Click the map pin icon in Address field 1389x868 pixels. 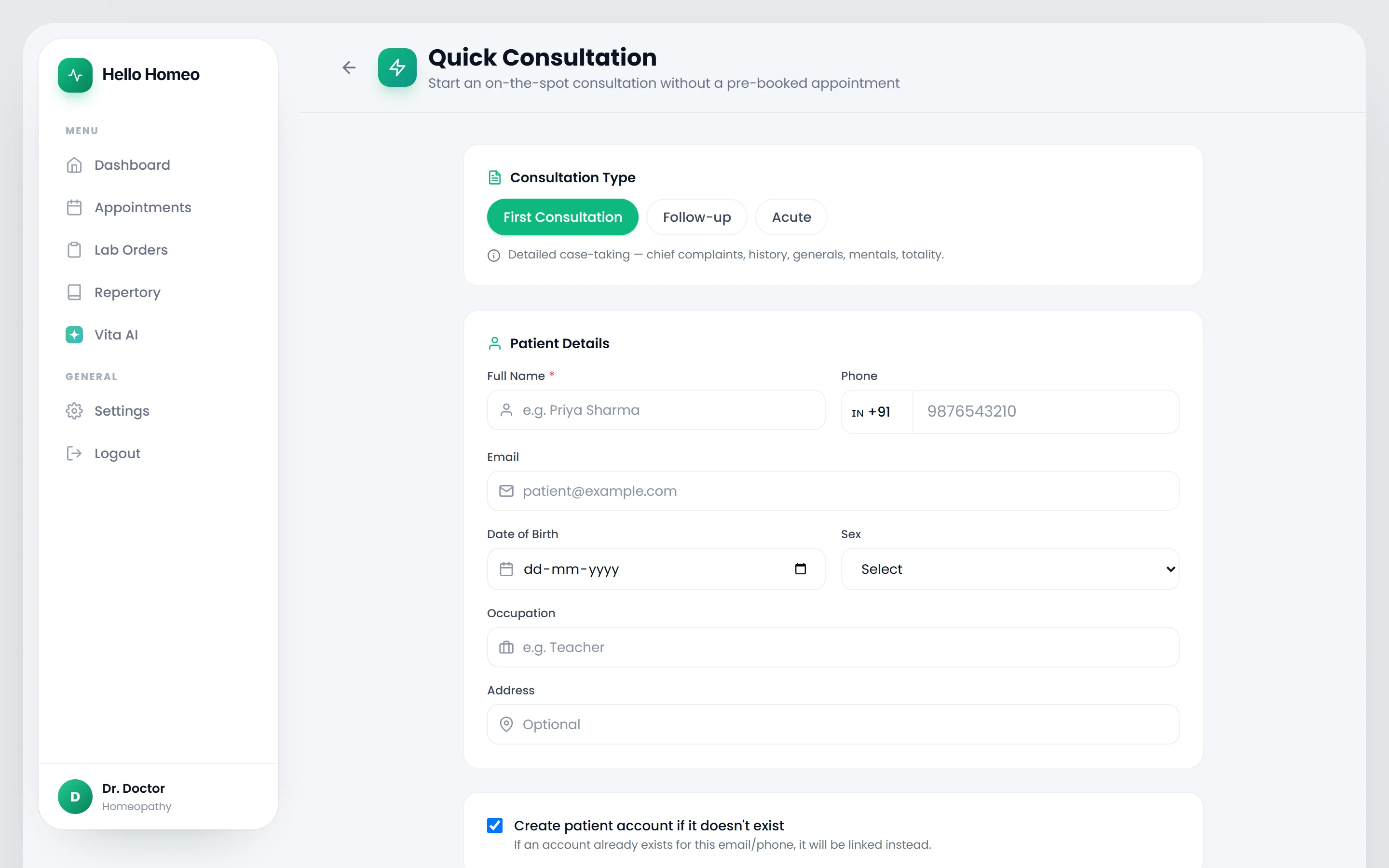tap(506, 724)
